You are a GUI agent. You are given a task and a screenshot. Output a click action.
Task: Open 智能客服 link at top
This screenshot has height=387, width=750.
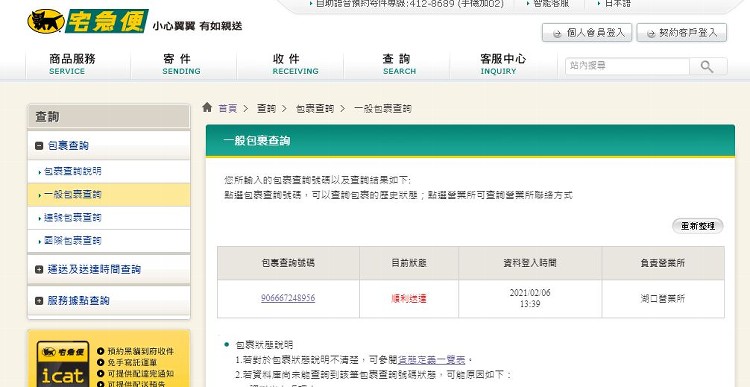tap(551, 3)
